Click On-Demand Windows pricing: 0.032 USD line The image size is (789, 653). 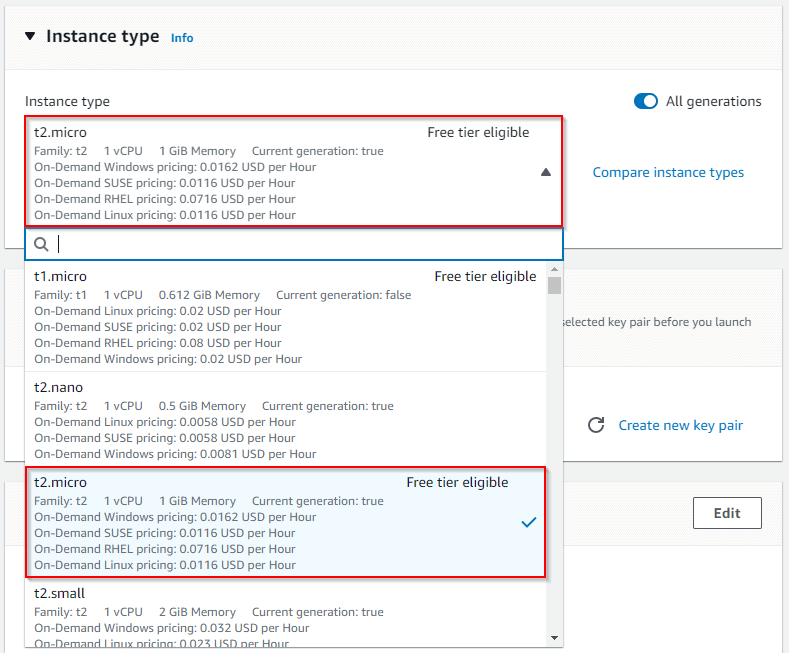point(172,628)
